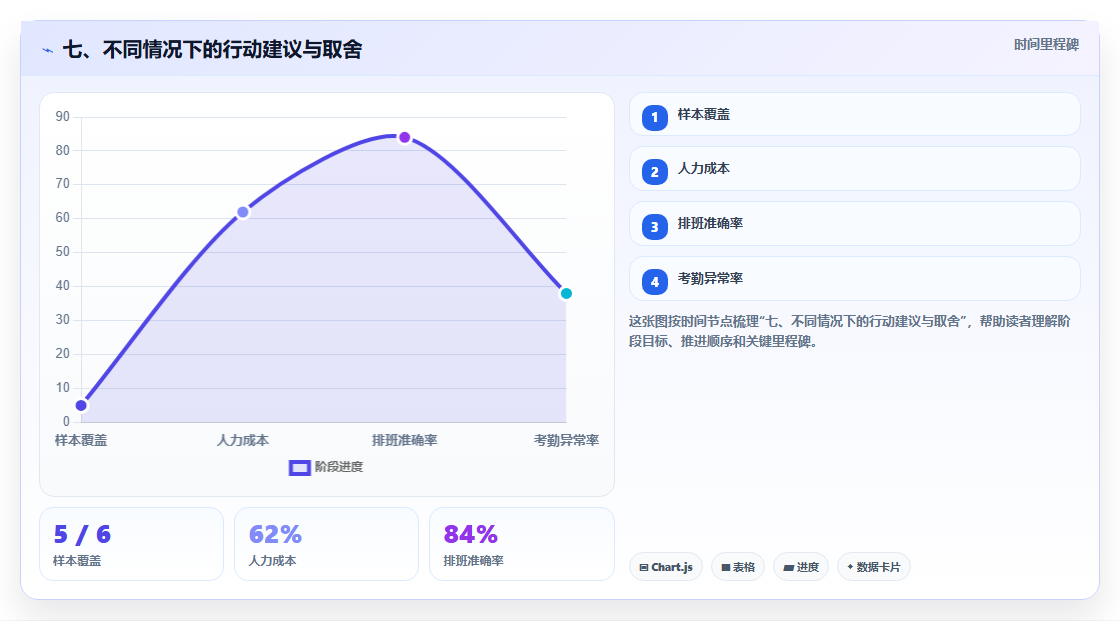Click the 5 / 6 样本覆盖 stat card
1120x621 pixels.
pos(131,544)
